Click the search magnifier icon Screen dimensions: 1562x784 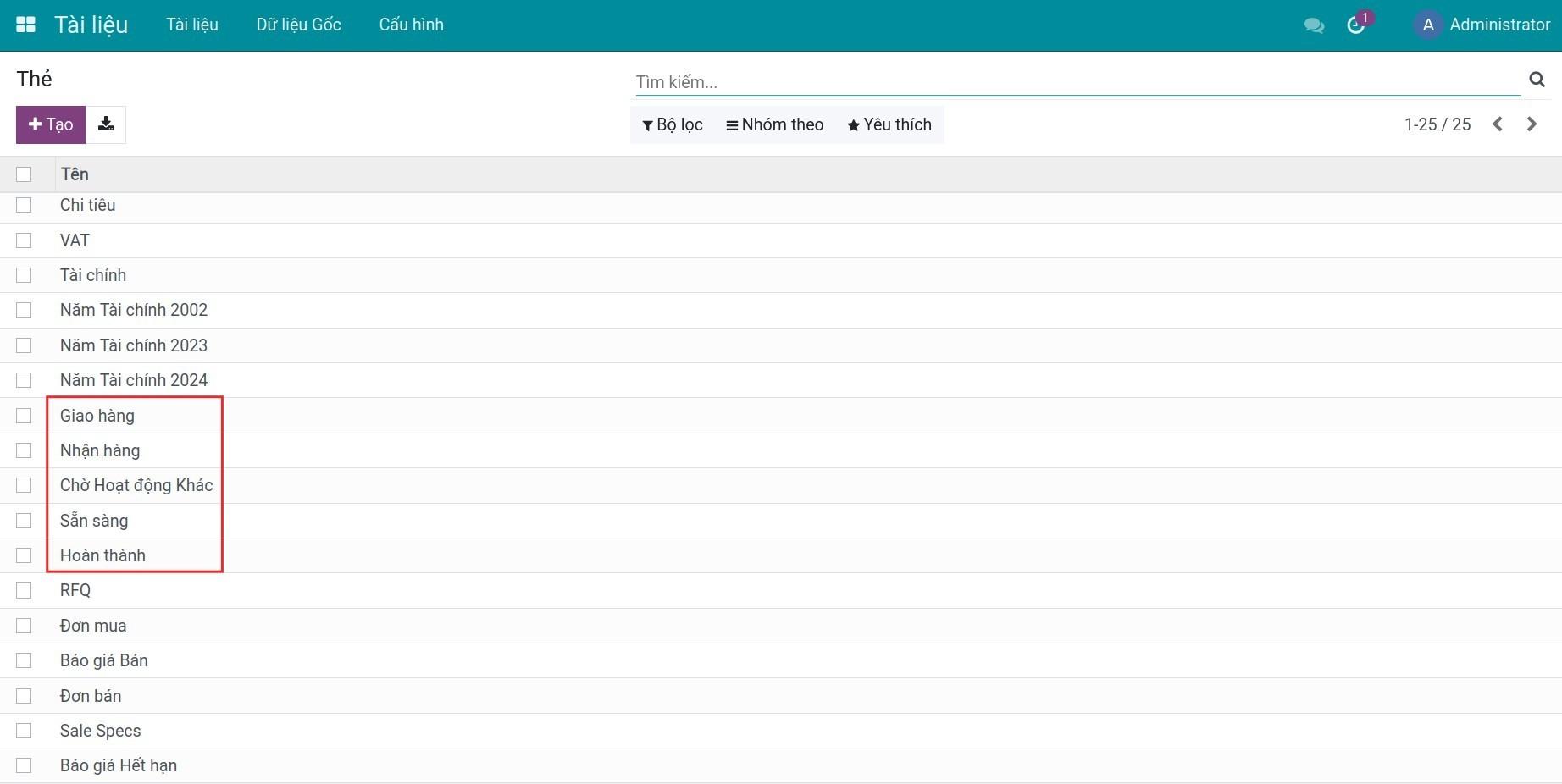1537,80
